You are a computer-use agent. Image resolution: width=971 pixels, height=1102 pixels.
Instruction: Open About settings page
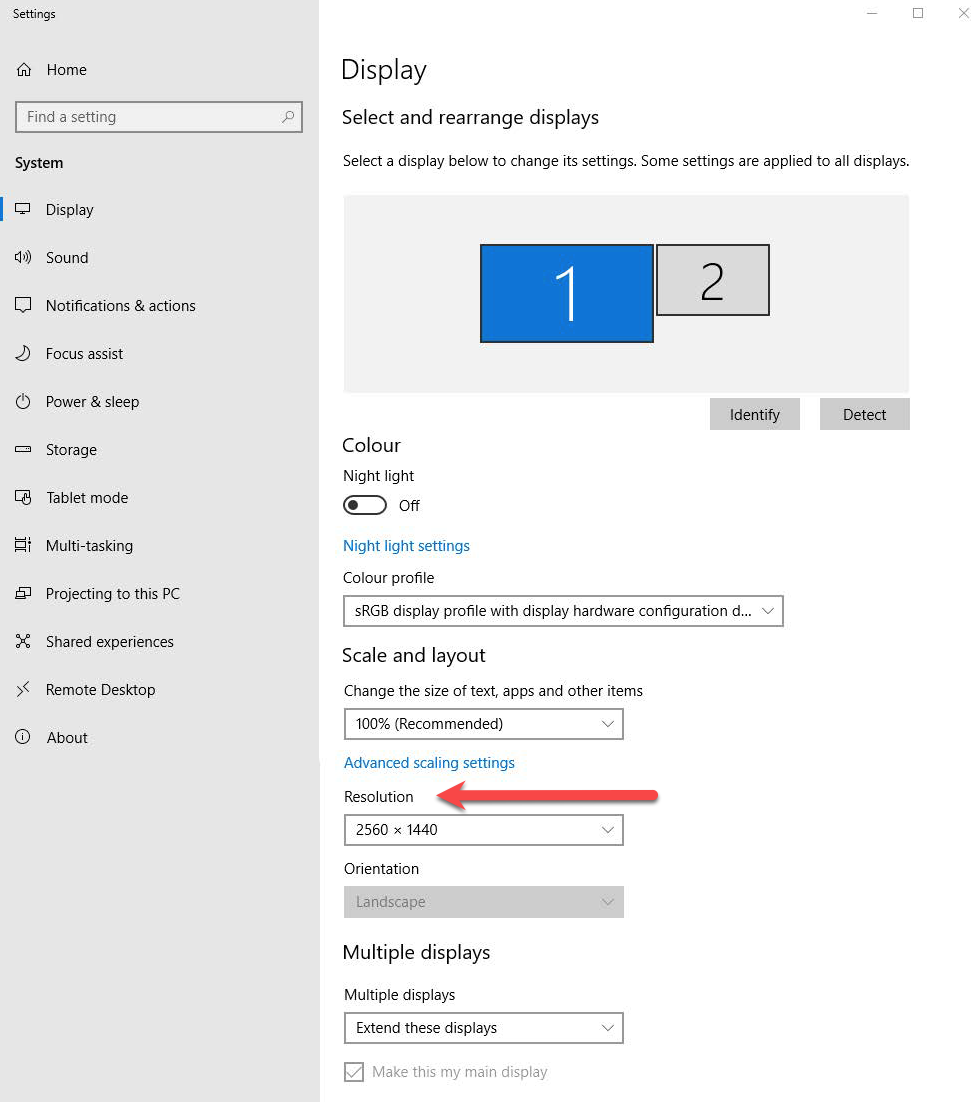tap(67, 737)
